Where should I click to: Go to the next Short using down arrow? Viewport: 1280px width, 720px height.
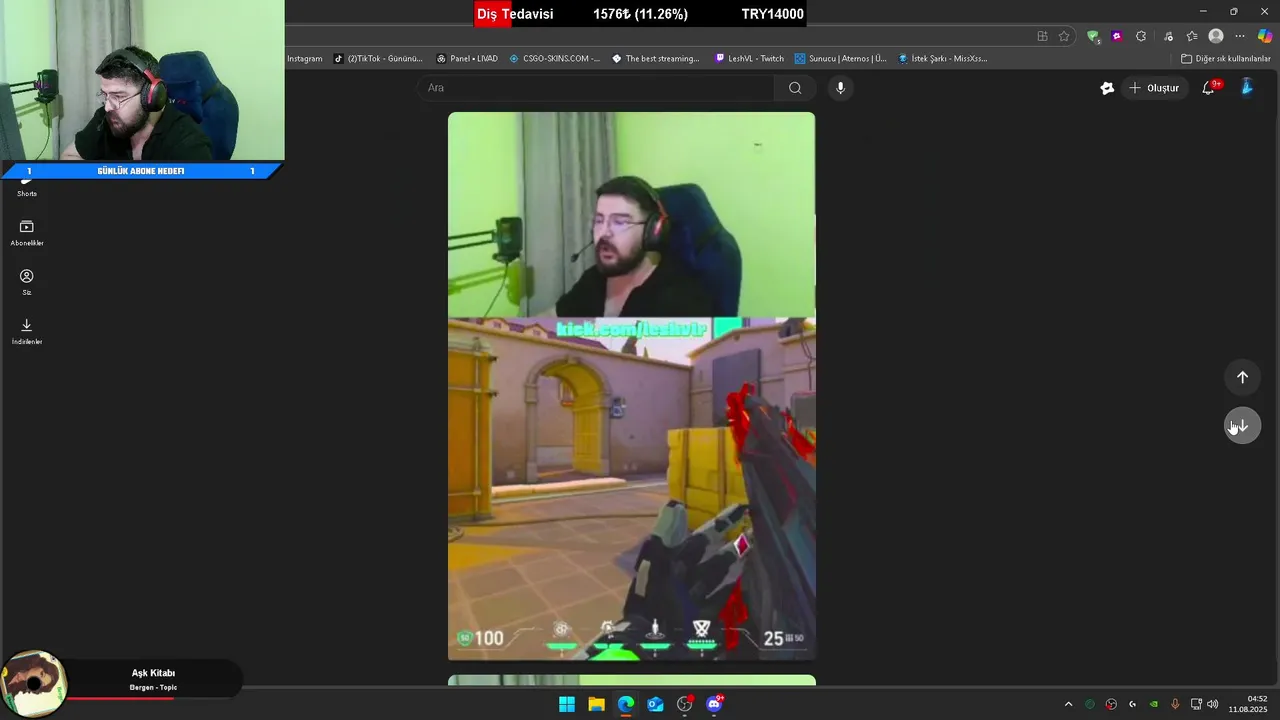pyautogui.click(x=1242, y=426)
